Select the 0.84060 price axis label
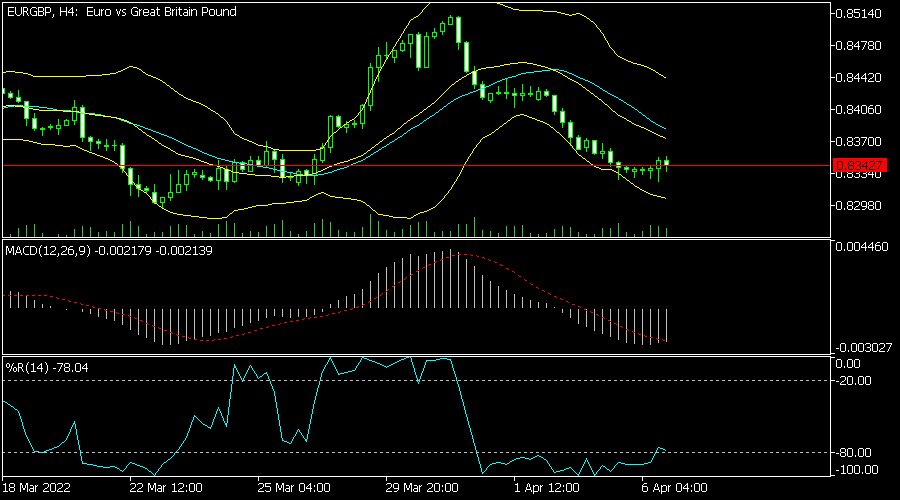900x500 pixels. pyautogui.click(x=861, y=110)
